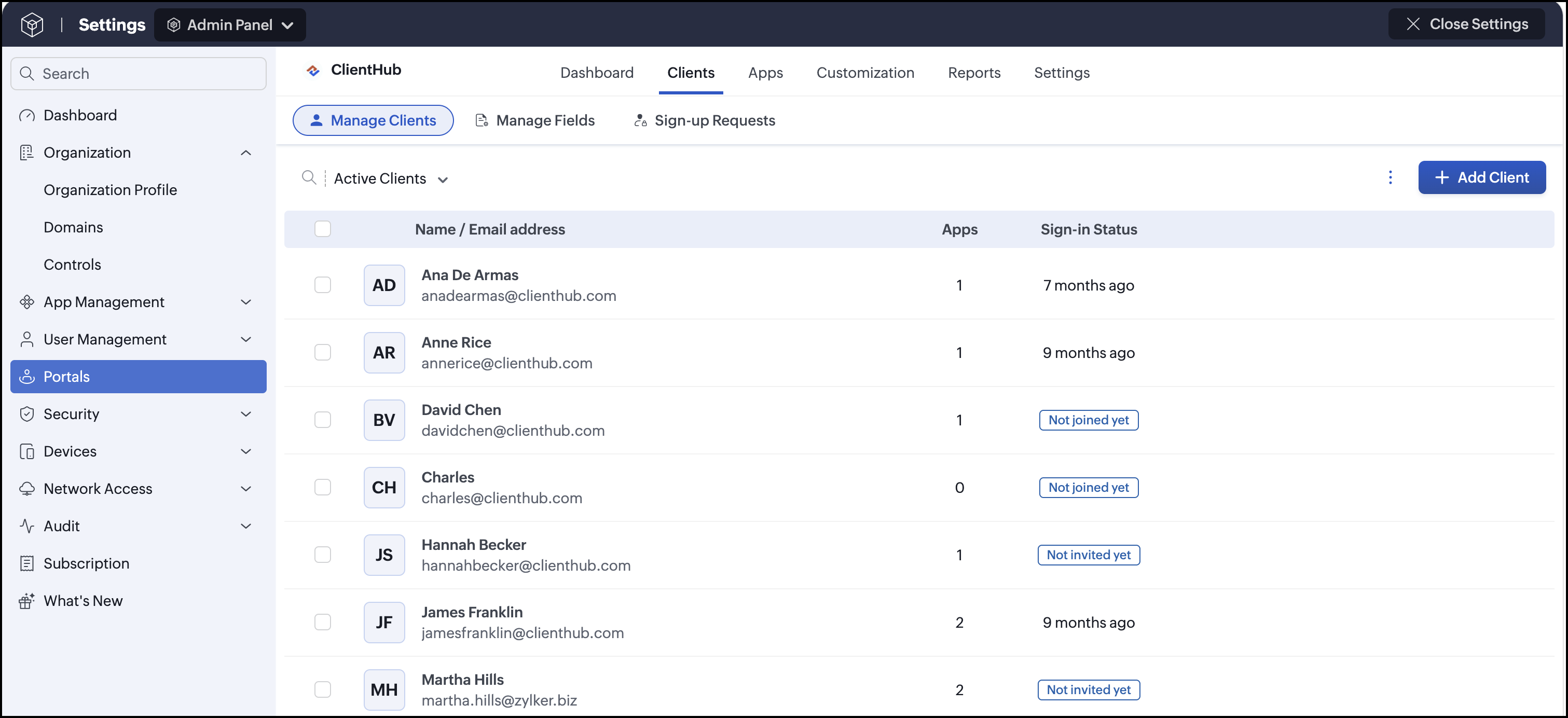Open Manage Fields sub-tab
1568x718 pixels.
coord(534,120)
